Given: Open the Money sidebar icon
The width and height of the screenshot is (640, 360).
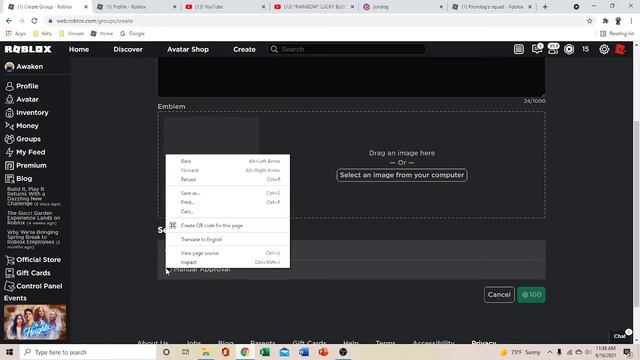Looking at the screenshot, I should click(x=9, y=126).
